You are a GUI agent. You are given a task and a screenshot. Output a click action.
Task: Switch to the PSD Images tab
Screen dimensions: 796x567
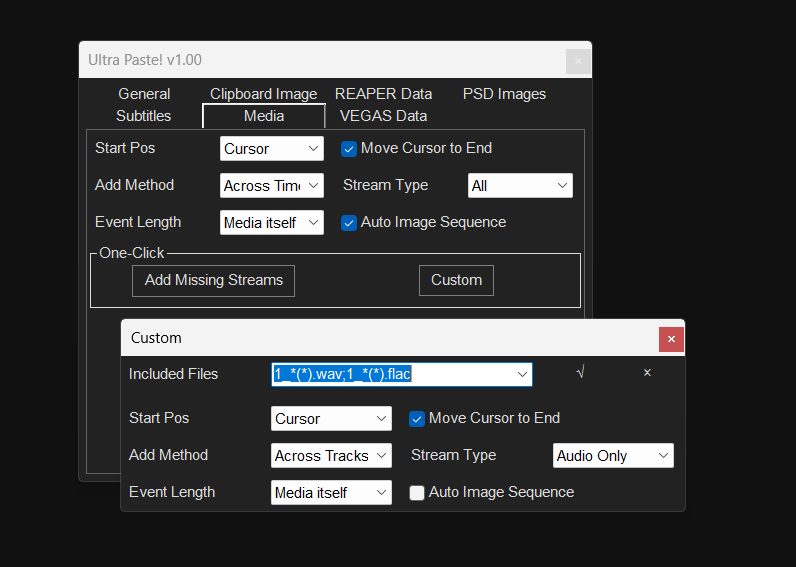[x=504, y=94]
